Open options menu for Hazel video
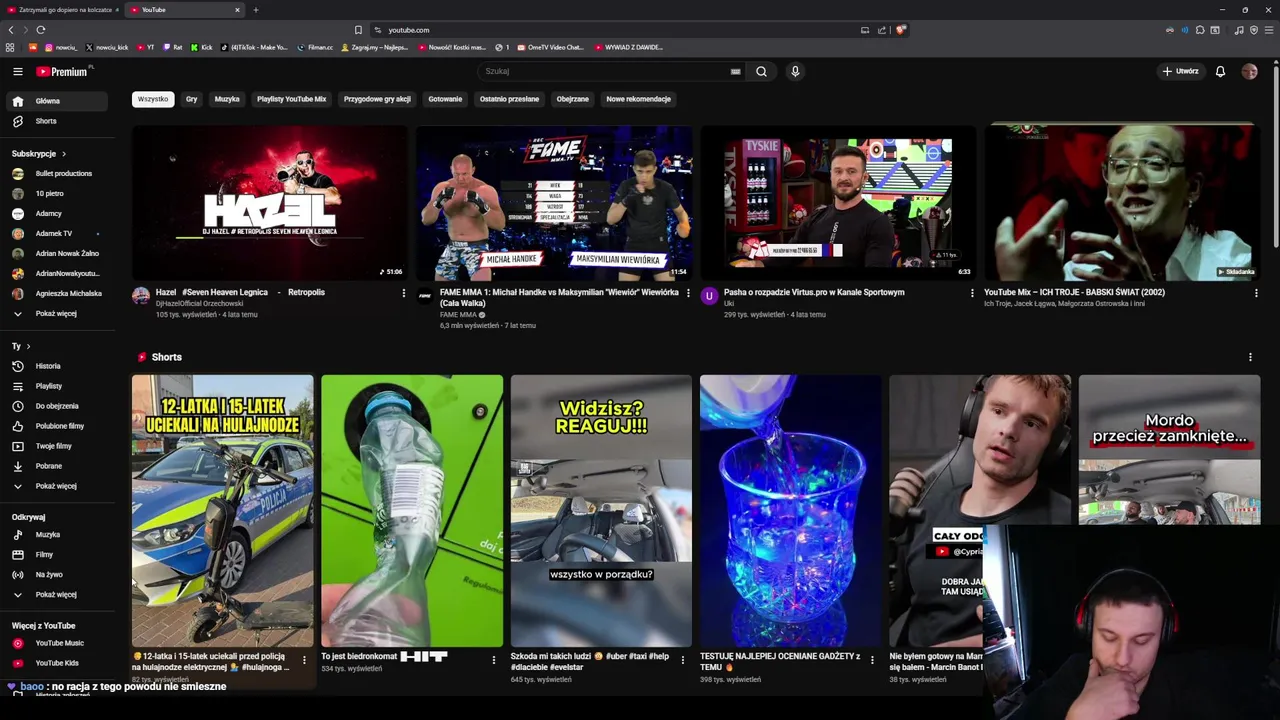 coord(404,293)
